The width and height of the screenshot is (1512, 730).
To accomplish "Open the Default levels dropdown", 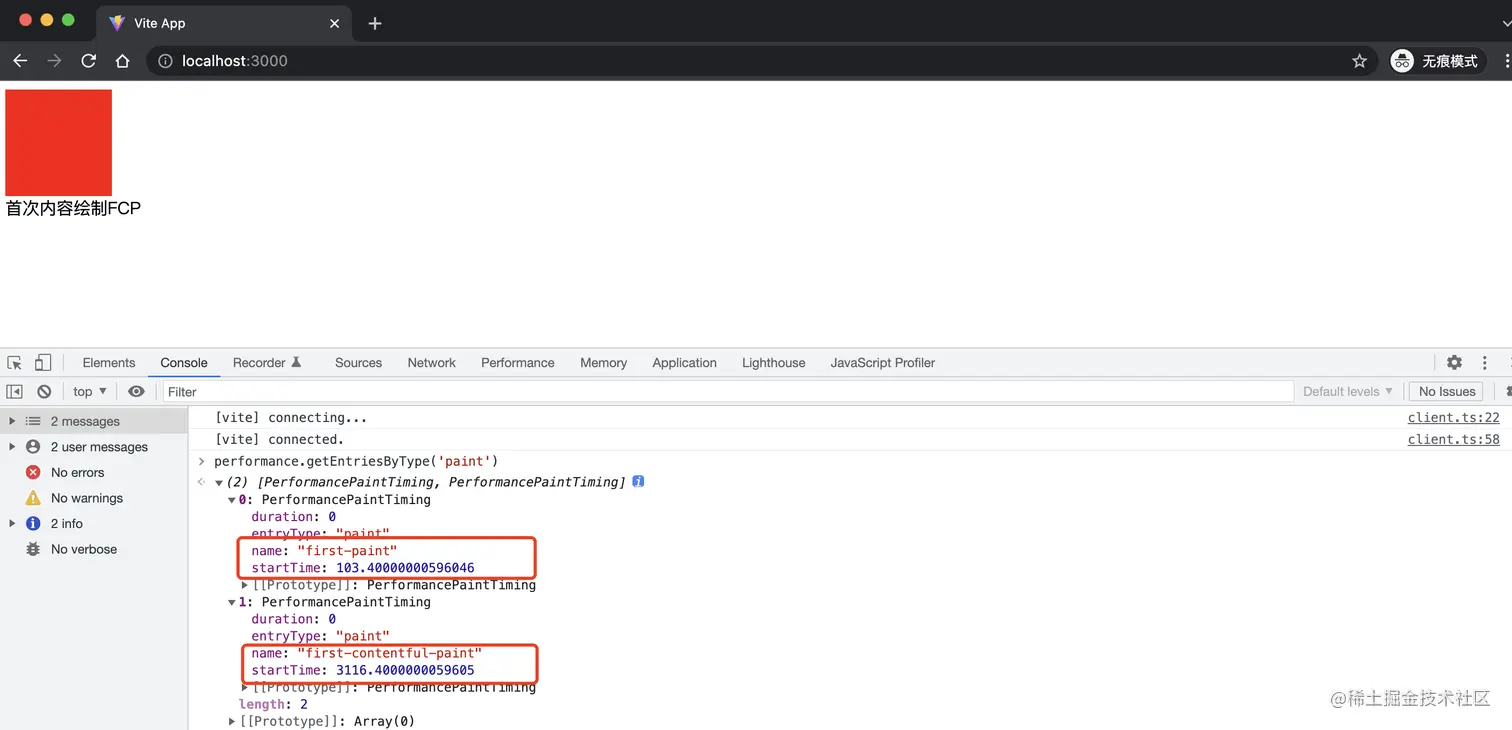I will (x=1347, y=392).
